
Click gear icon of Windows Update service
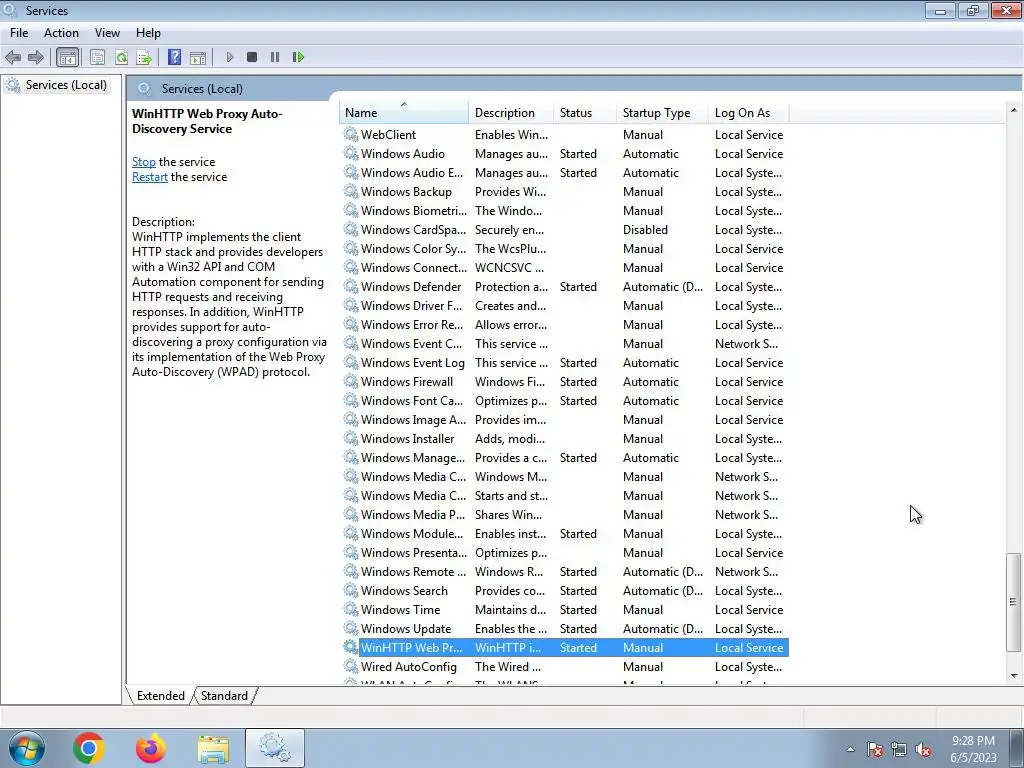pyautogui.click(x=351, y=628)
